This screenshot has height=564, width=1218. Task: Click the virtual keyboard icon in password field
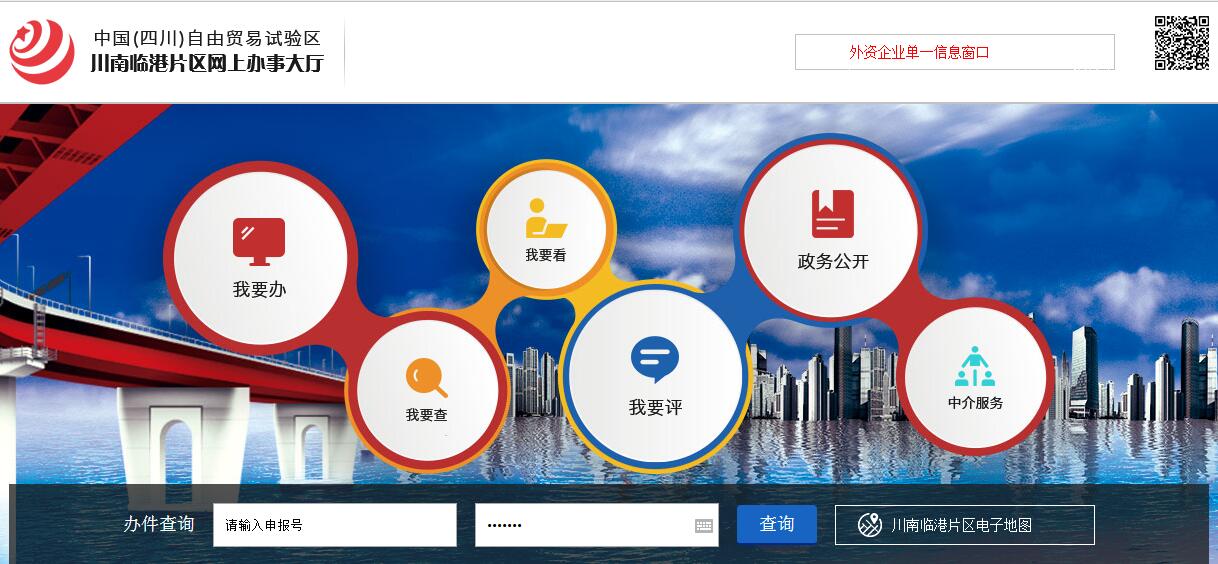704,526
